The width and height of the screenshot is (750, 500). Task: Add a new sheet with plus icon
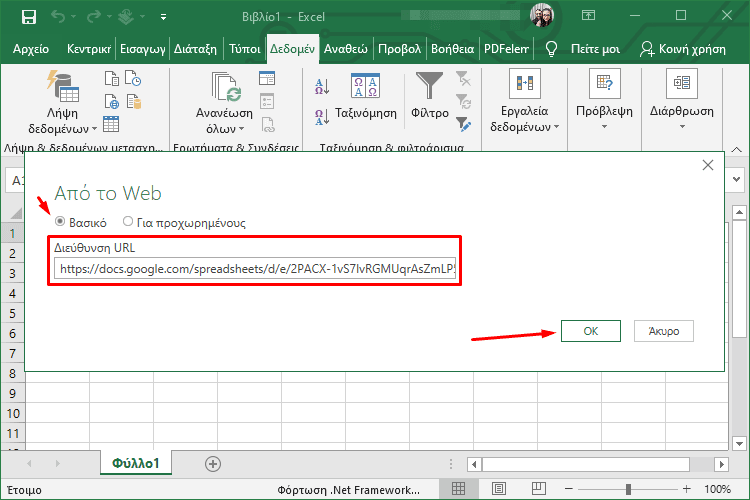coord(213,464)
